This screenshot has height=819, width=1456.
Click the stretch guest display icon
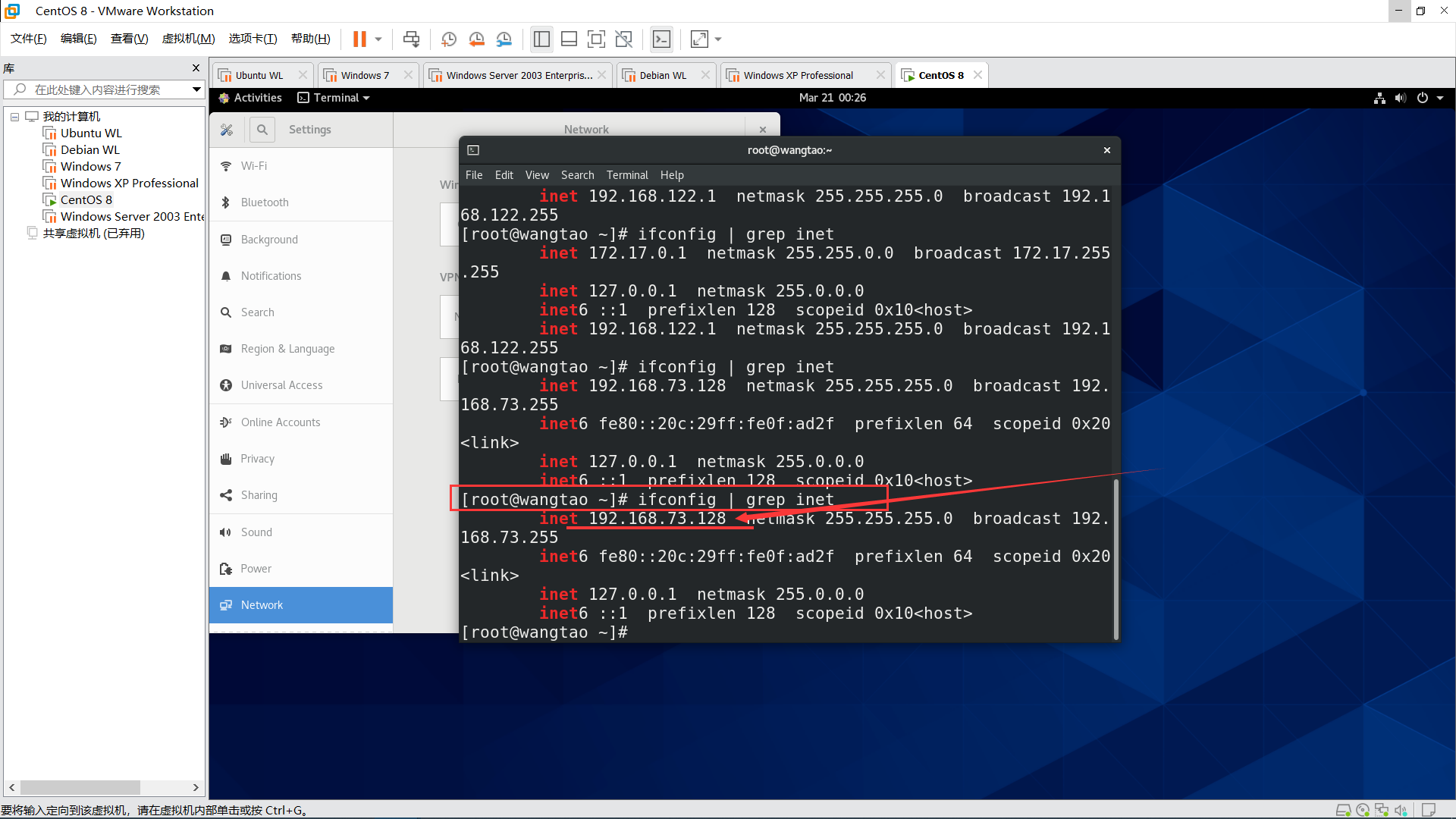click(699, 39)
